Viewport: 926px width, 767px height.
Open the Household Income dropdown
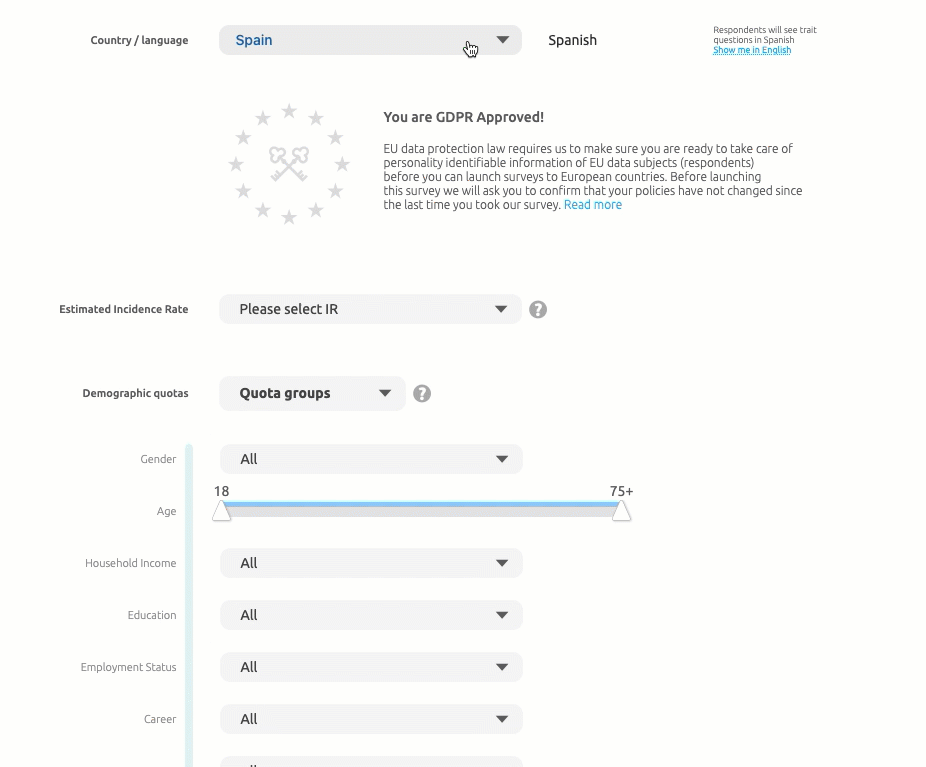[371, 563]
